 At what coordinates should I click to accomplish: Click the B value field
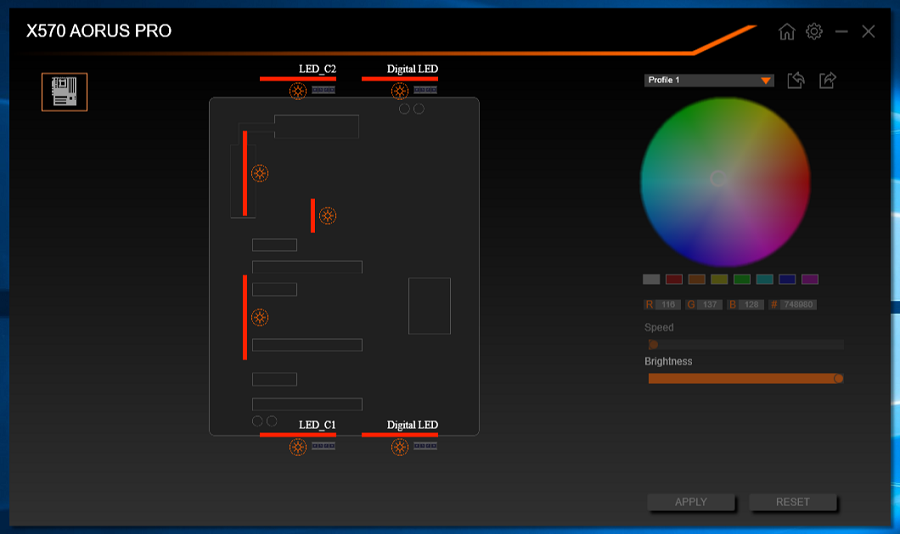(x=751, y=305)
